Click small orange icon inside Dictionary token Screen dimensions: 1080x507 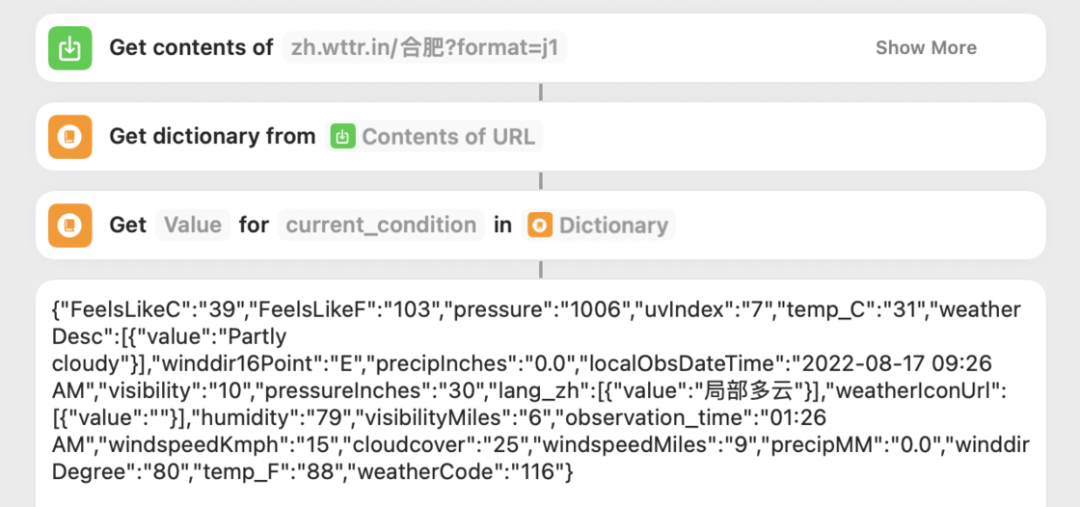pos(540,225)
